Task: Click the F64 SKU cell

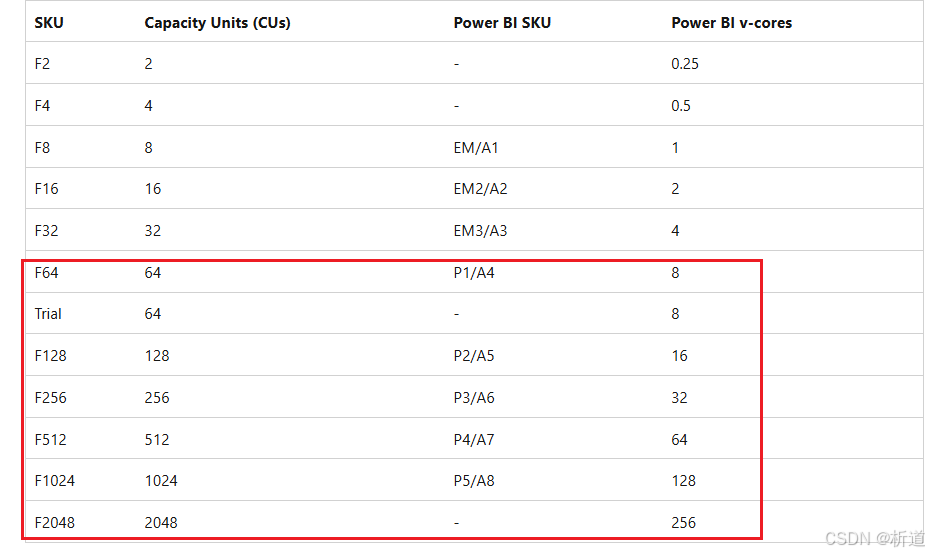Action: tap(47, 272)
